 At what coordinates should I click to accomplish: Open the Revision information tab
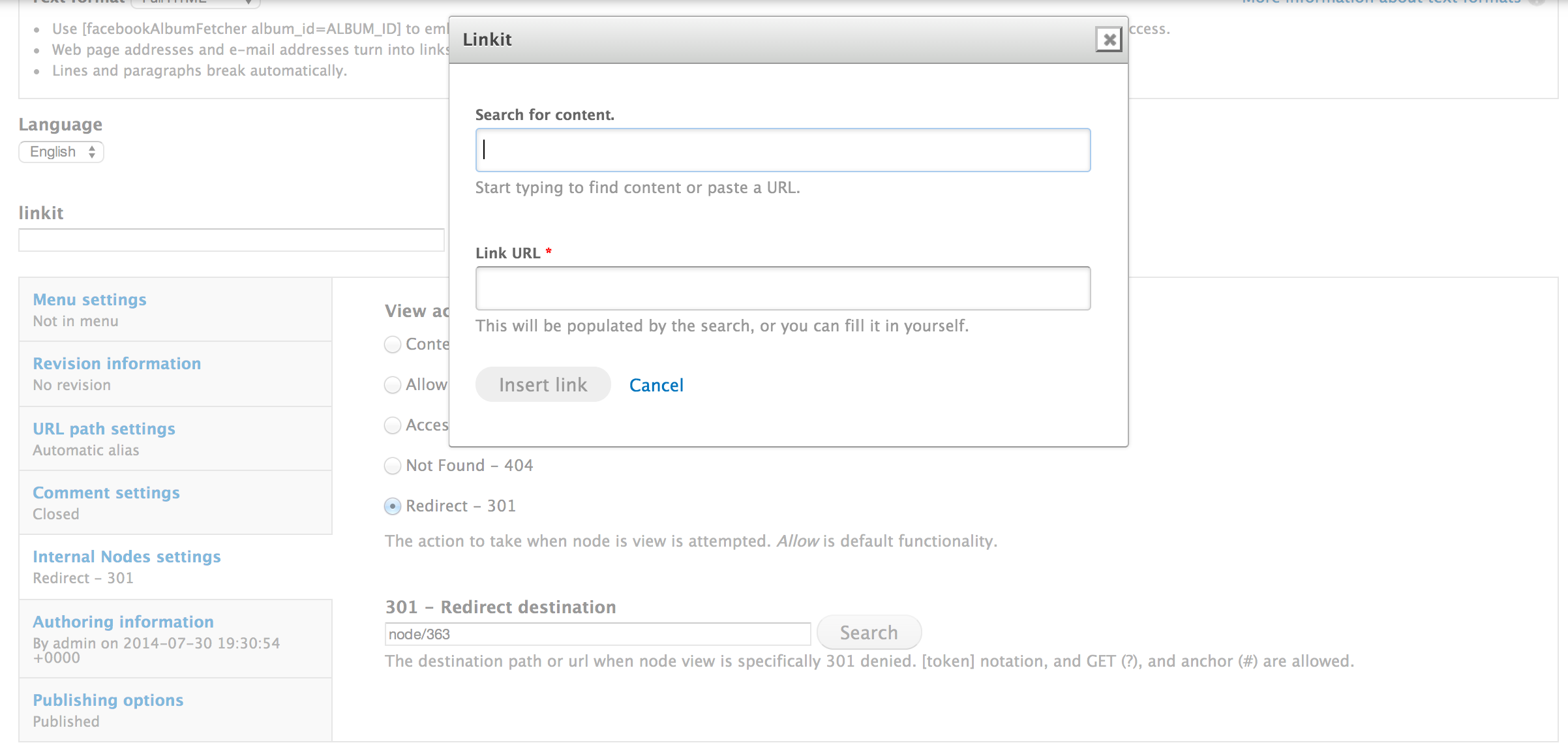tap(117, 363)
